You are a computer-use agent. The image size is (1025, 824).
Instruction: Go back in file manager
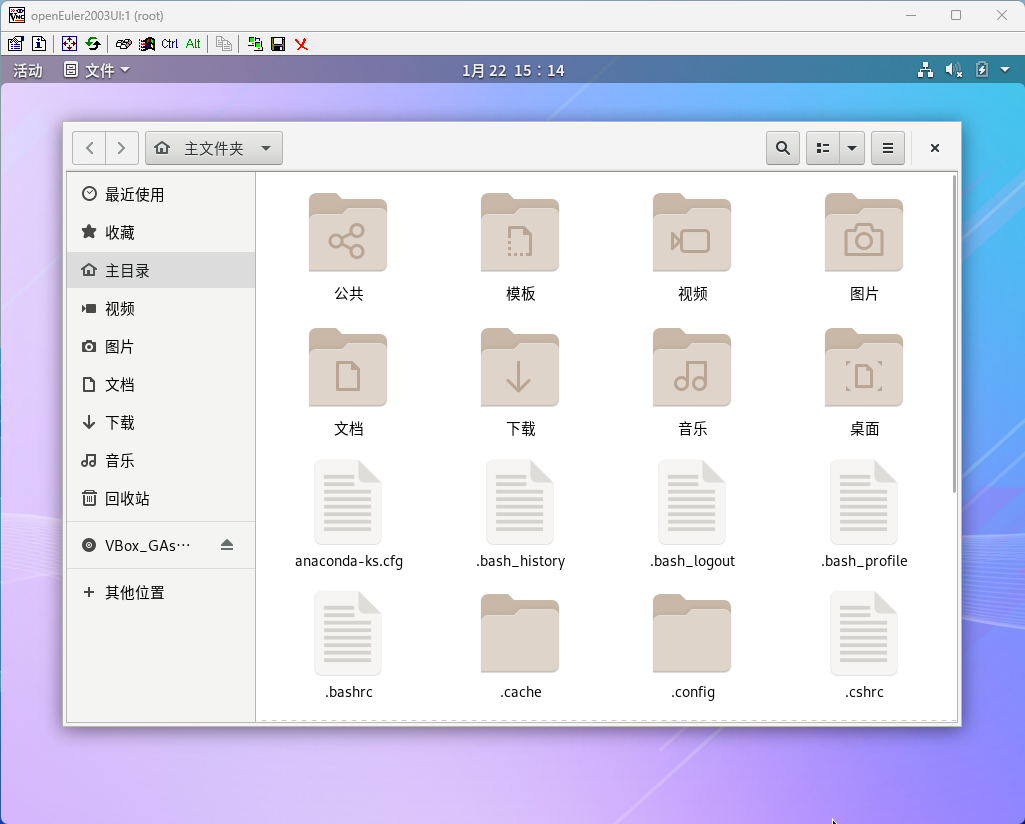tap(89, 148)
